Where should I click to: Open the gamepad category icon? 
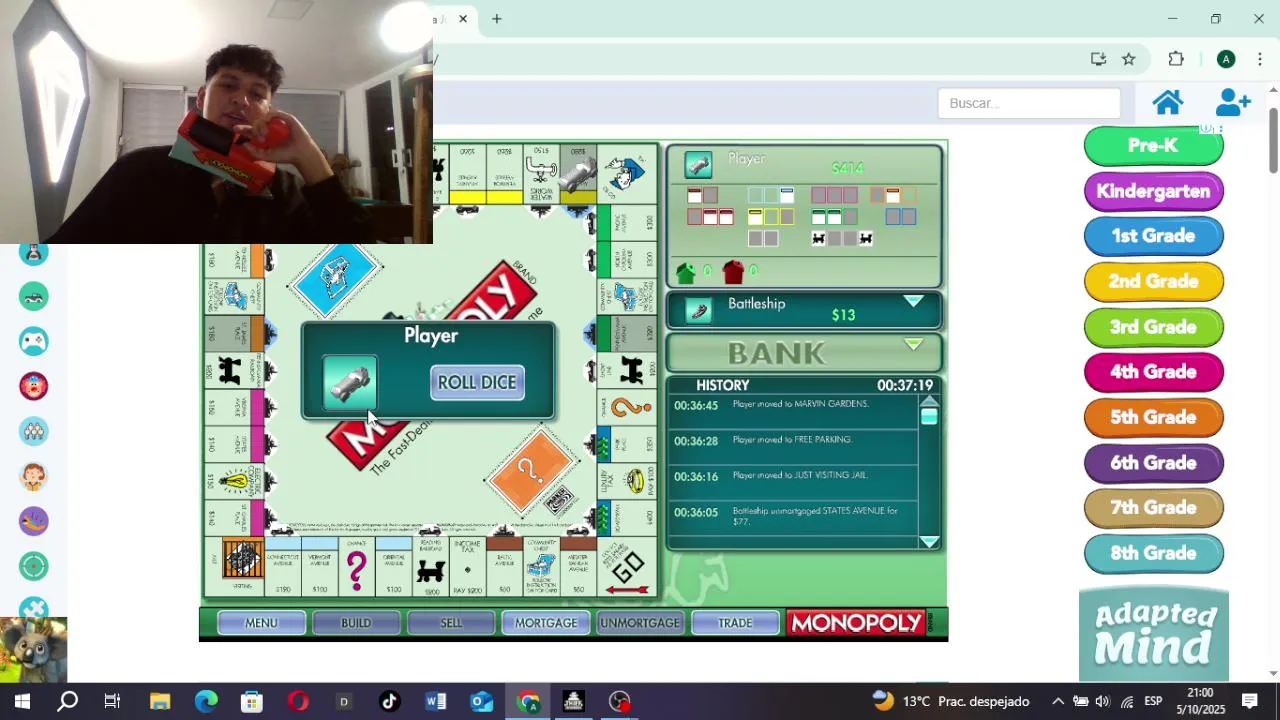coord(34,341)
